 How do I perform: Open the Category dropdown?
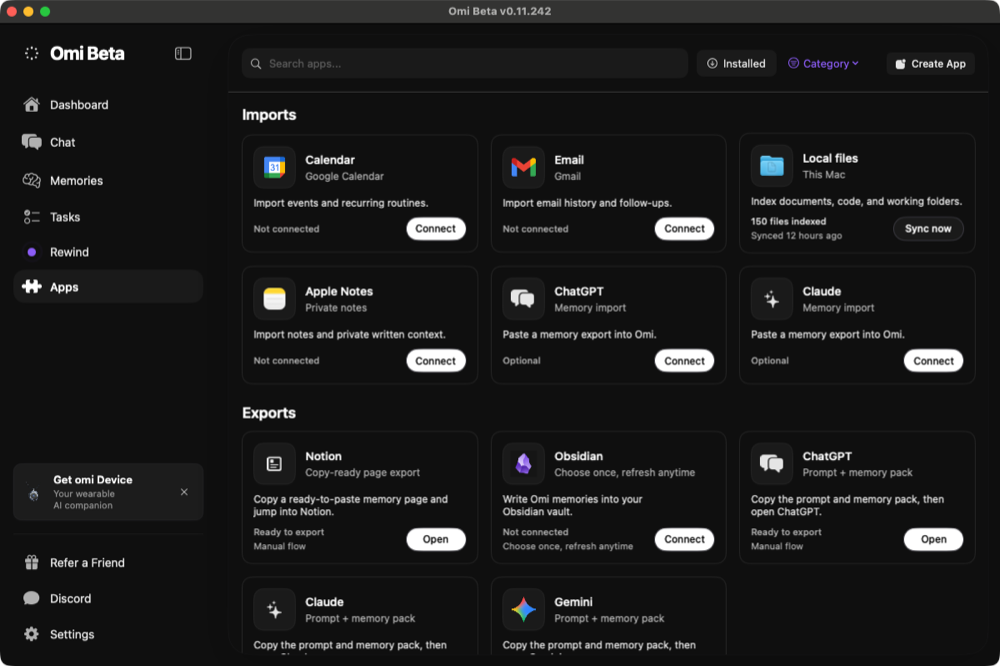point(824,64)
